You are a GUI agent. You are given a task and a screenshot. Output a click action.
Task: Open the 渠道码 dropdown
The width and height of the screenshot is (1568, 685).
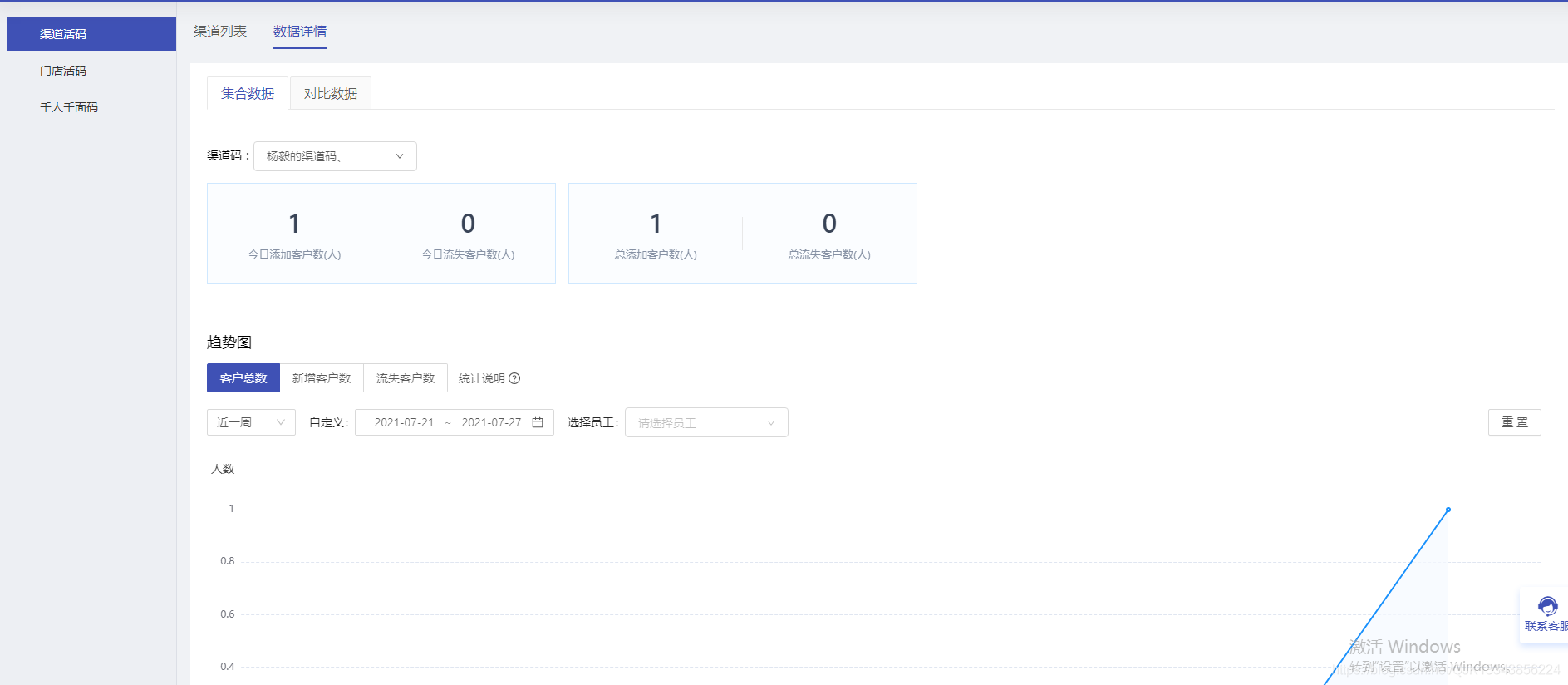335,156
